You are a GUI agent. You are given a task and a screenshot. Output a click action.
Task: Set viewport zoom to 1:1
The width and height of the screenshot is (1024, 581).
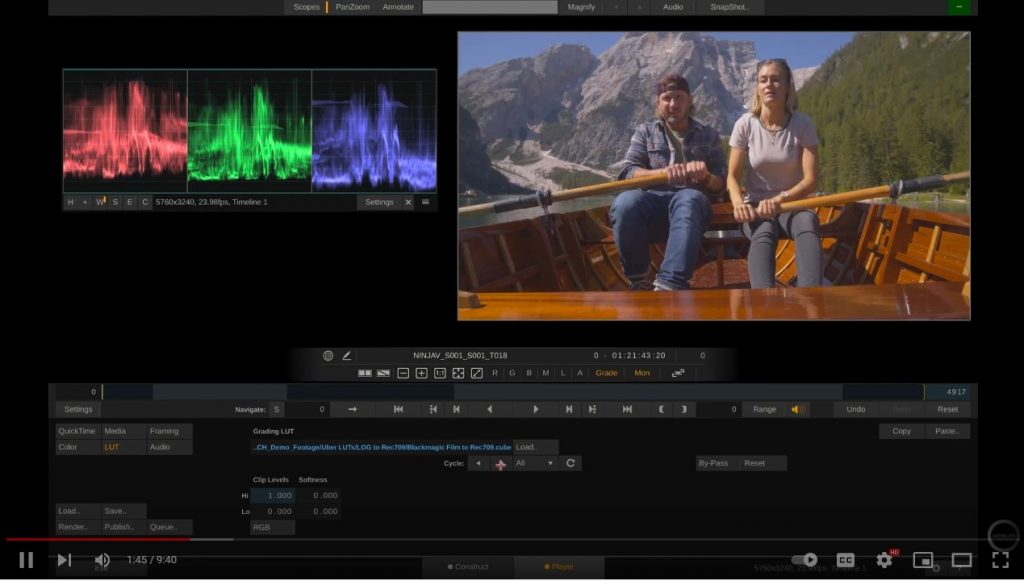pyautogui.click(x=440, y=373)
